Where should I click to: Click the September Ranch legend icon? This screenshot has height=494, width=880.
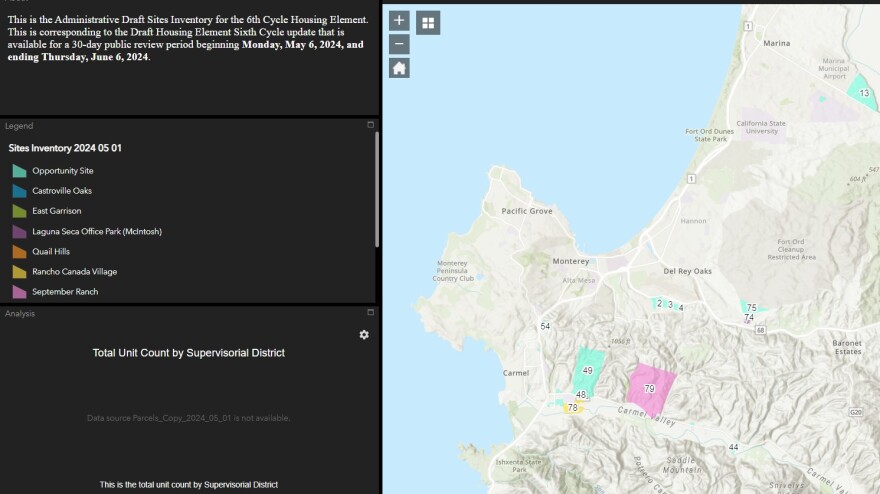tap(19, 292)
